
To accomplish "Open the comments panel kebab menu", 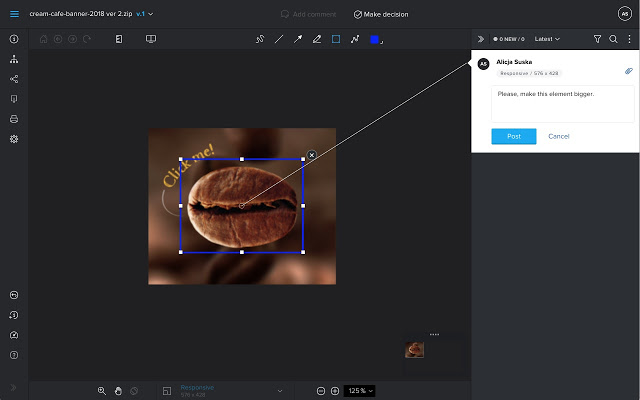I will [628, 39].
